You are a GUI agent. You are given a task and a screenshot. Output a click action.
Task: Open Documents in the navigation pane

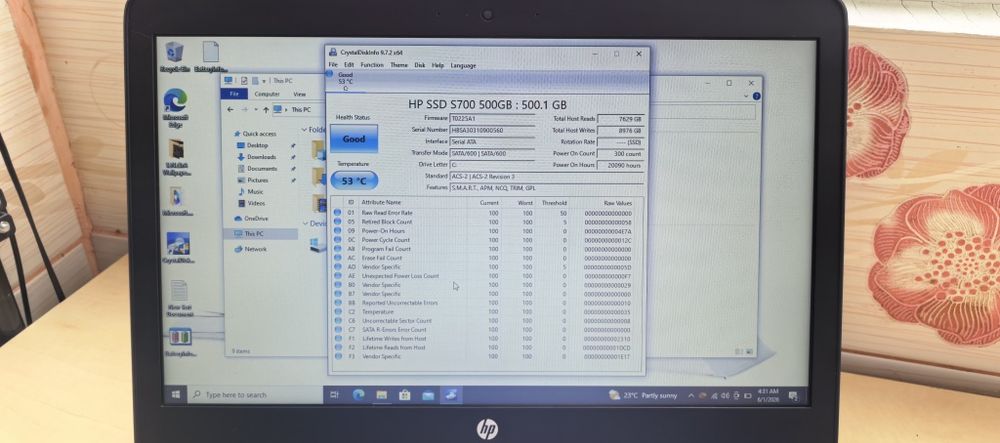tap(258, 168)
